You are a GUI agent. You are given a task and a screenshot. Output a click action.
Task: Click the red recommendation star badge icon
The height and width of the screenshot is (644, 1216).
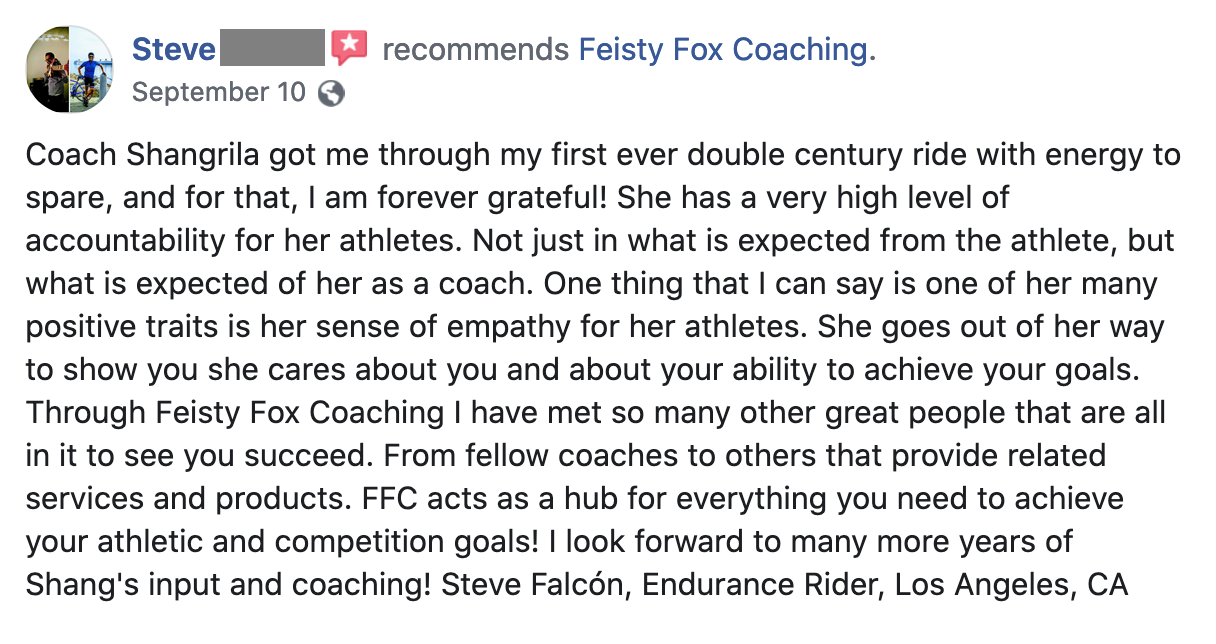pyautogui.click(x=350, y=47)
